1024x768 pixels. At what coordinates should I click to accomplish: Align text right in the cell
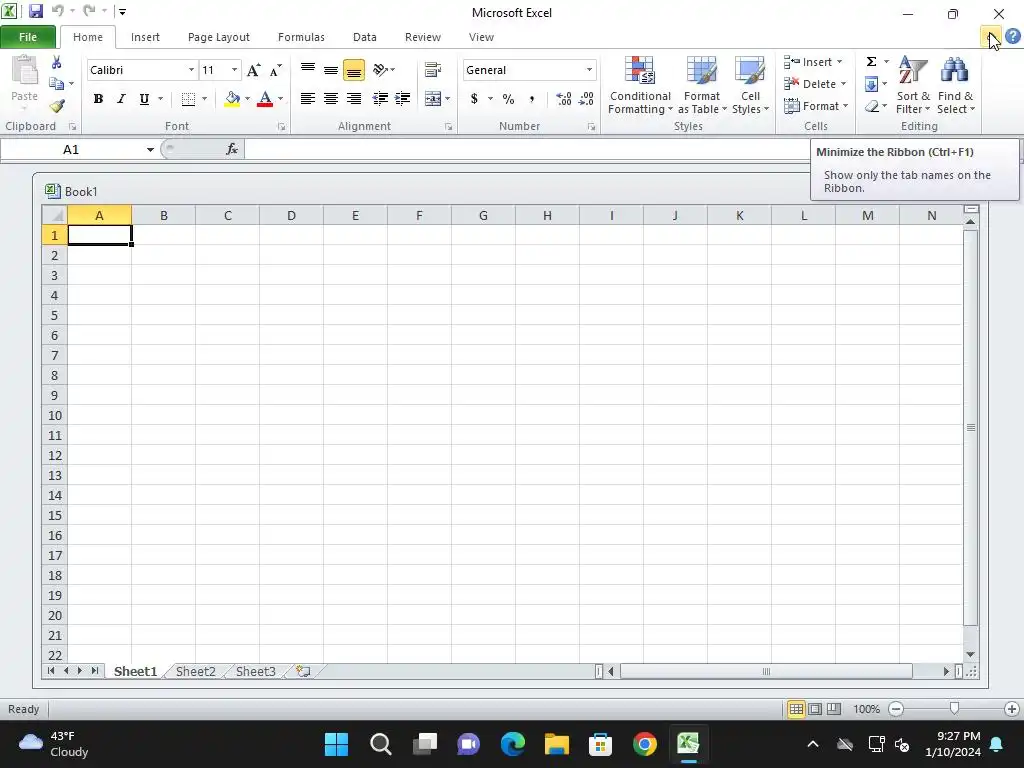tap(354, 99)
